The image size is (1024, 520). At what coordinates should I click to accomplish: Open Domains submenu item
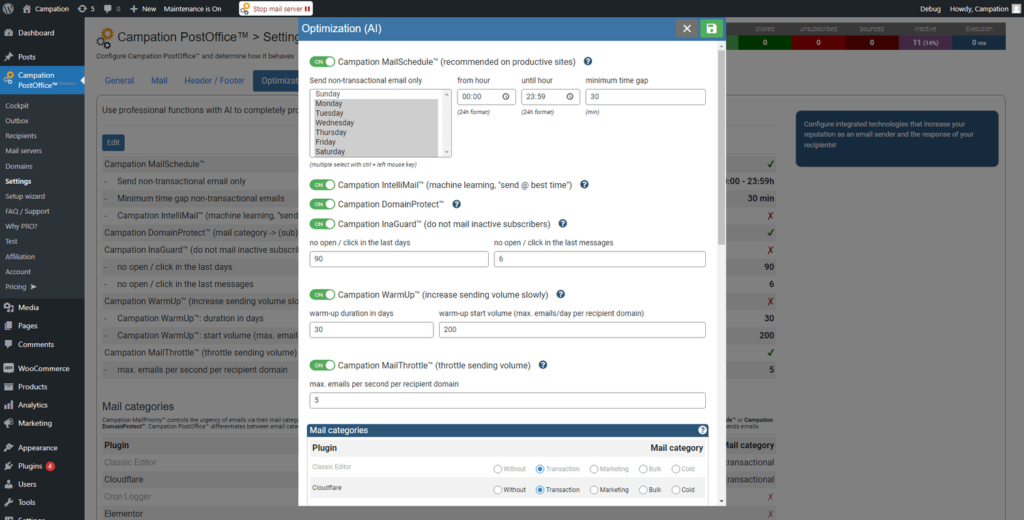pyautogui.click(x=19, y=166)
